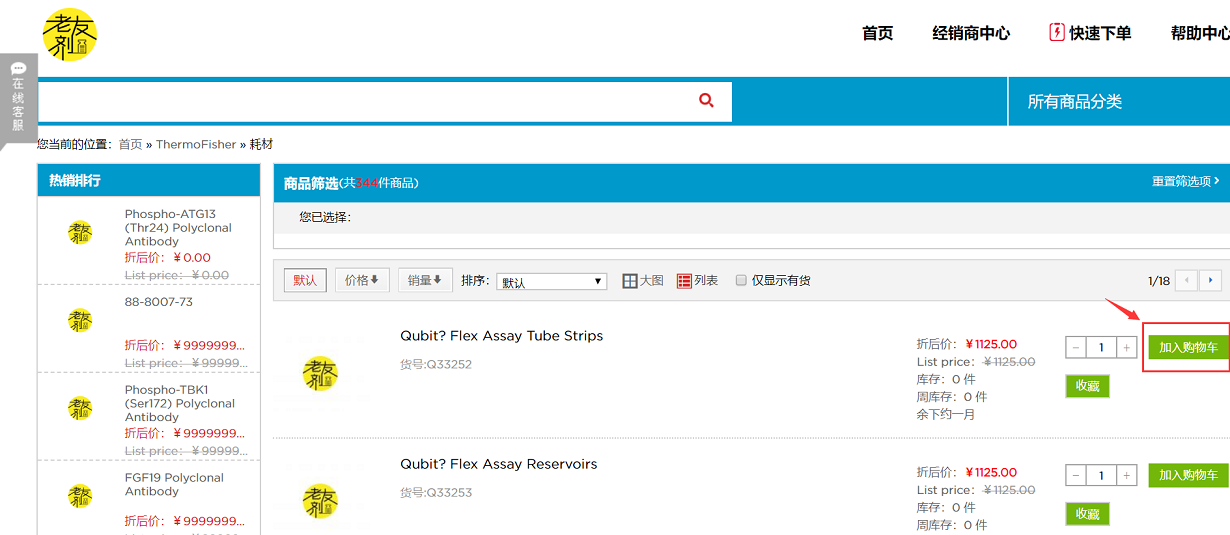The height and width of the screenshot is (535, 1230).
Task: Sort products by price
Action: pos(362,281)
